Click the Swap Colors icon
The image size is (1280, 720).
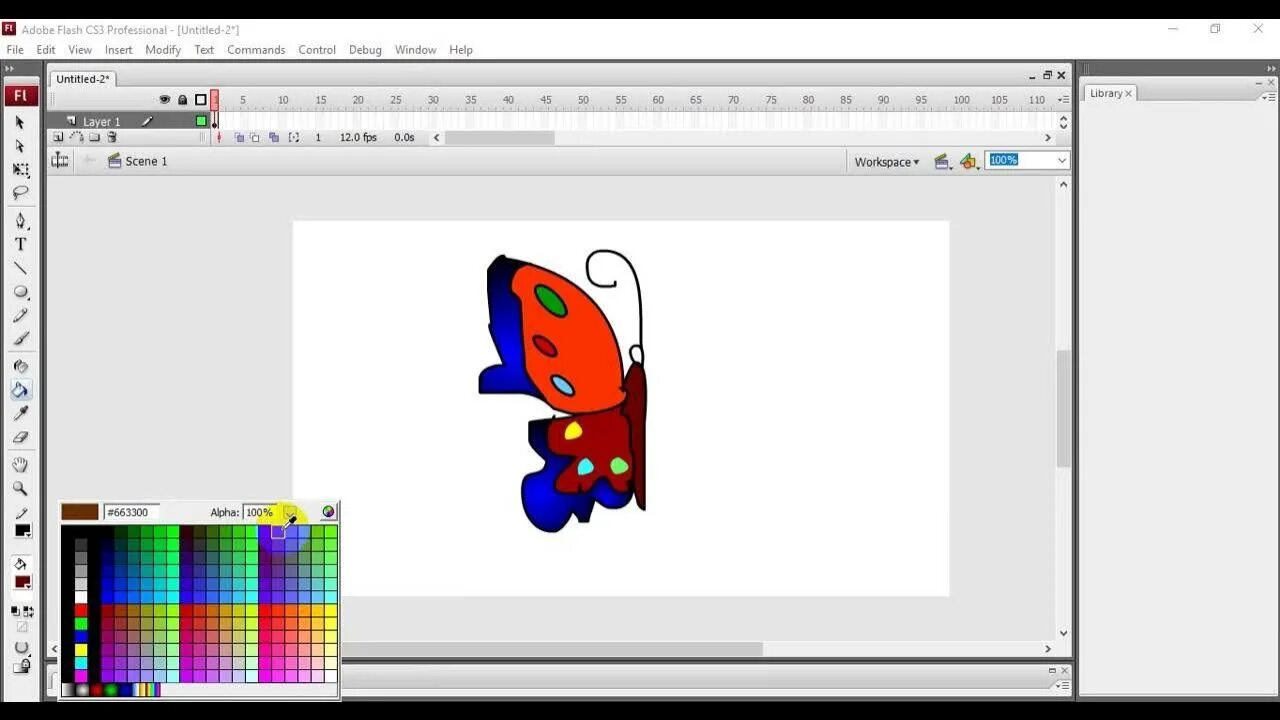tap(28, 611)
